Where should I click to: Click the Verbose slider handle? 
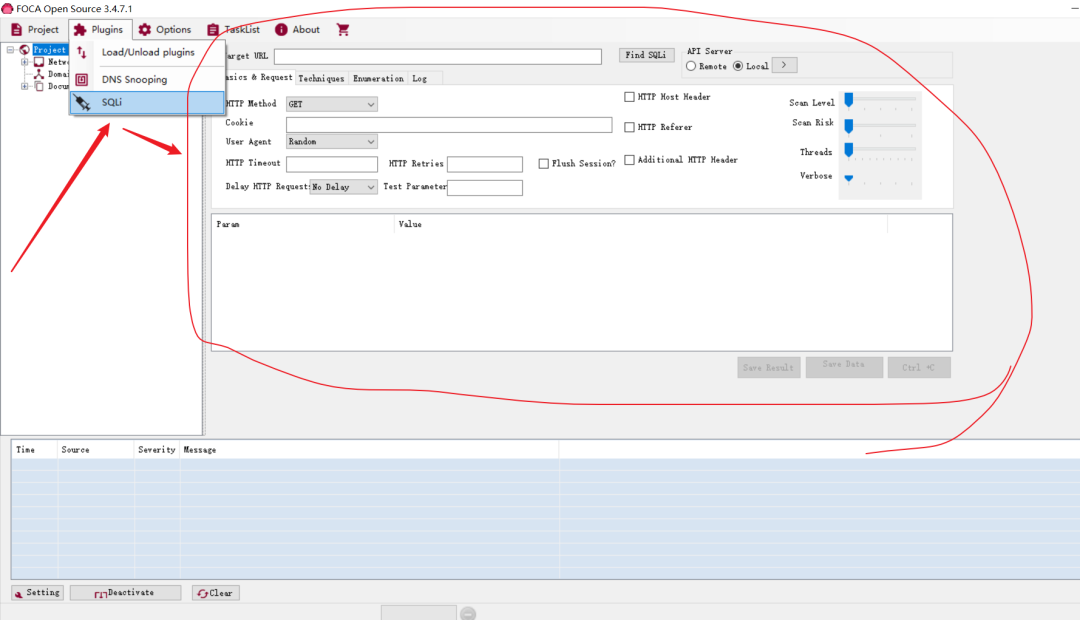(849, 178)
